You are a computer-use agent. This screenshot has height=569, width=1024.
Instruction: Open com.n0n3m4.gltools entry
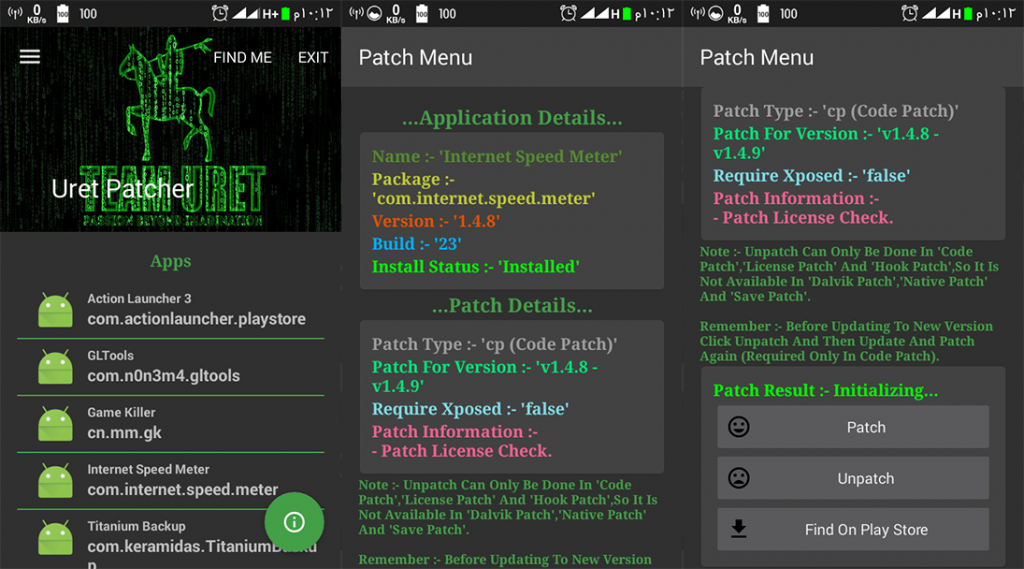point(170,367)
